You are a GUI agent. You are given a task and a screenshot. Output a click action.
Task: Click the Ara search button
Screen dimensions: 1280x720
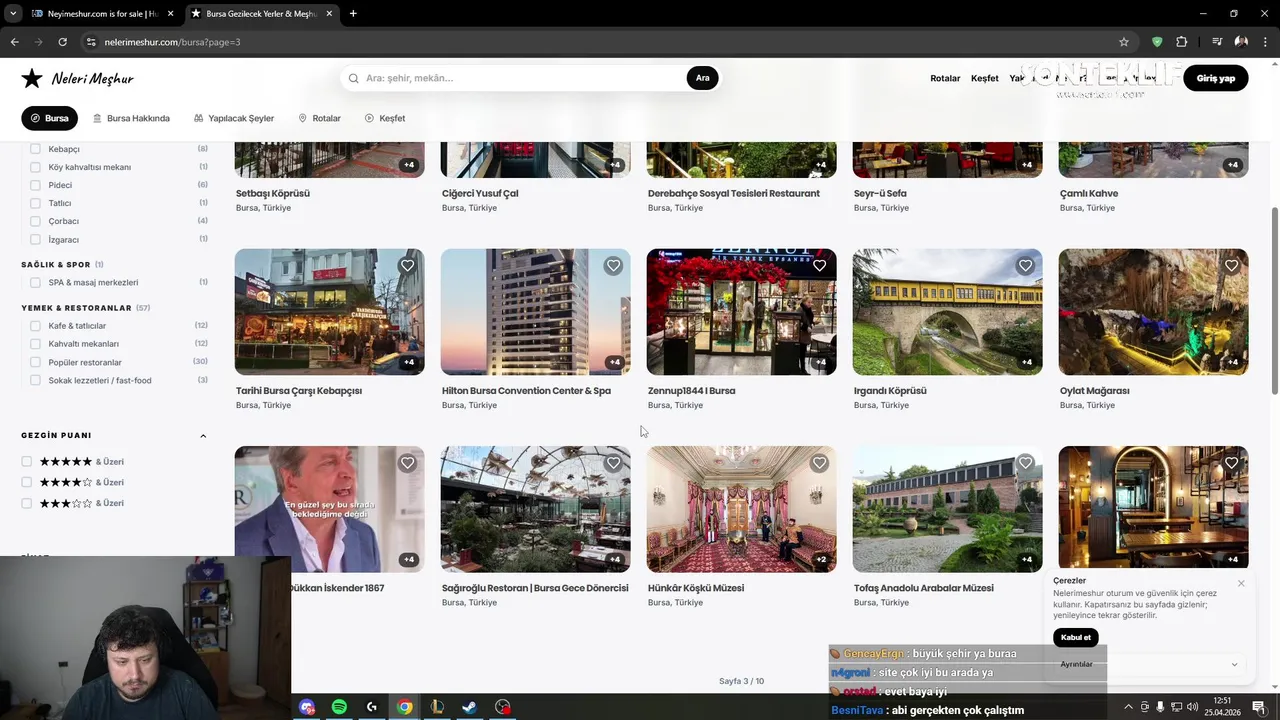tap(702, 78)
